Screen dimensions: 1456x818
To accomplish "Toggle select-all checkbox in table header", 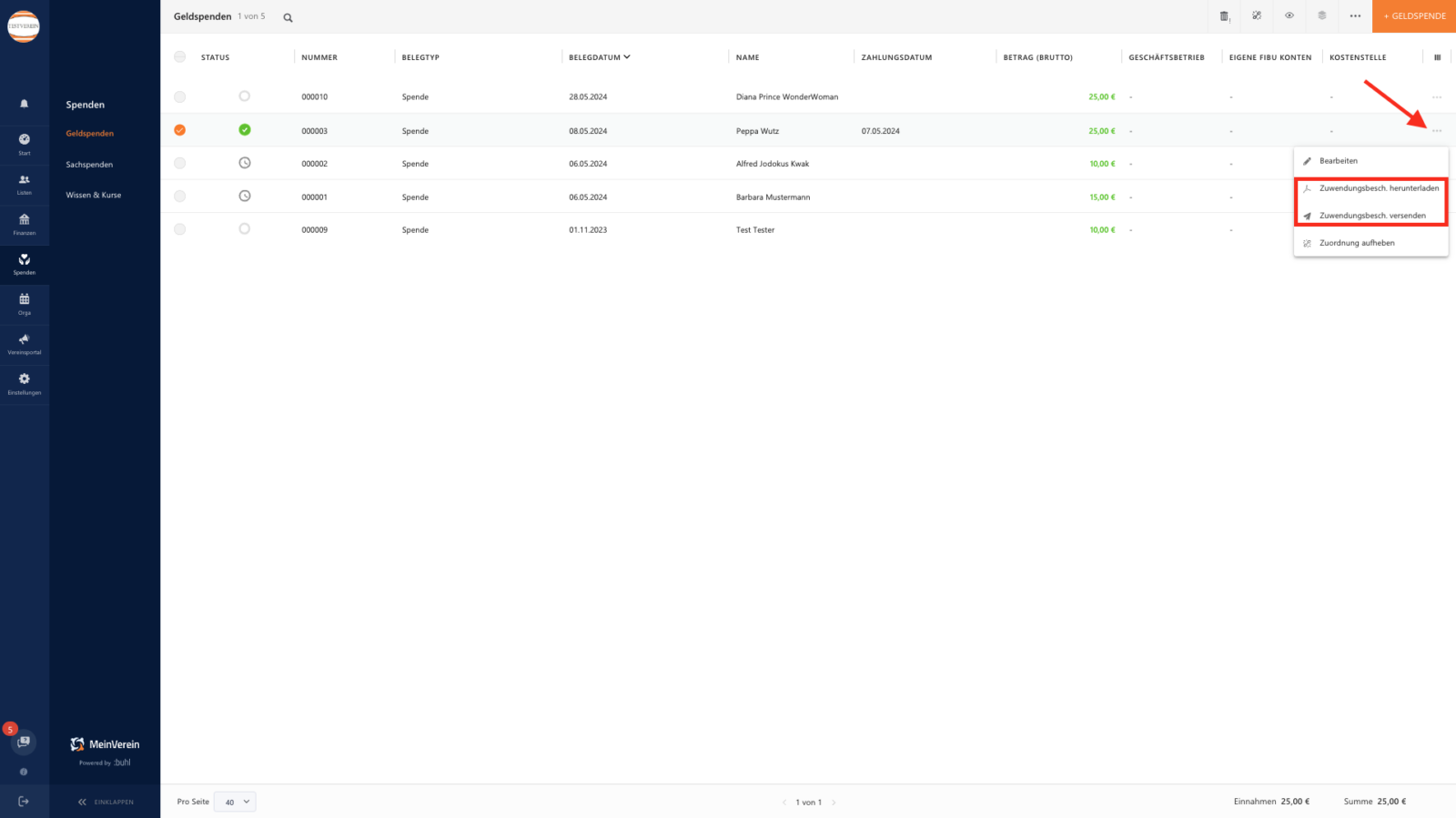I will pyautogui.click(x=180, y=56).
